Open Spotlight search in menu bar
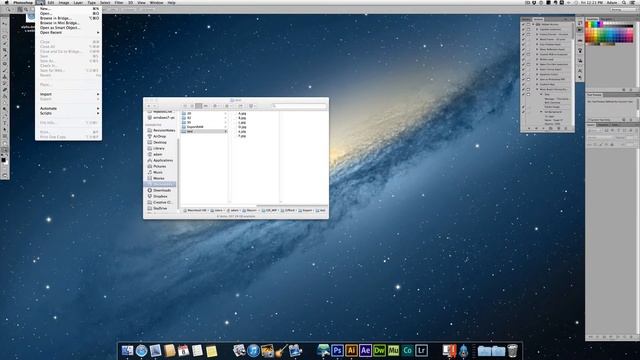Screen dimensions: 640x360 pos(623,2)
